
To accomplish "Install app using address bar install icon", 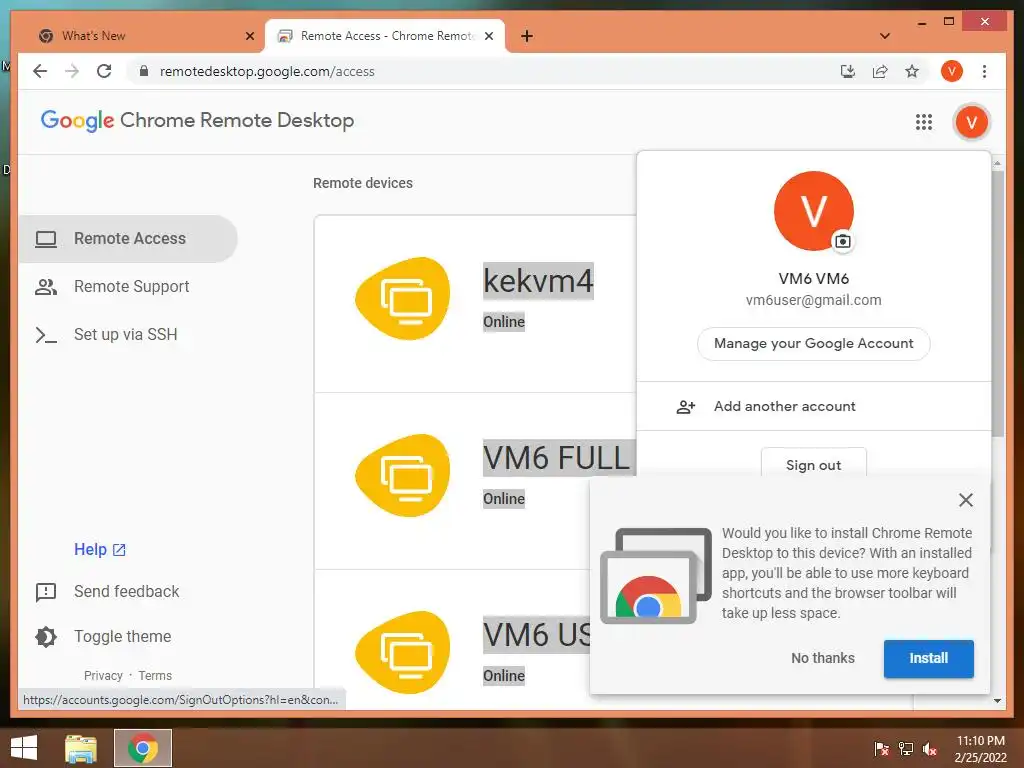I will pyautogui.click(x=848, y=71).
